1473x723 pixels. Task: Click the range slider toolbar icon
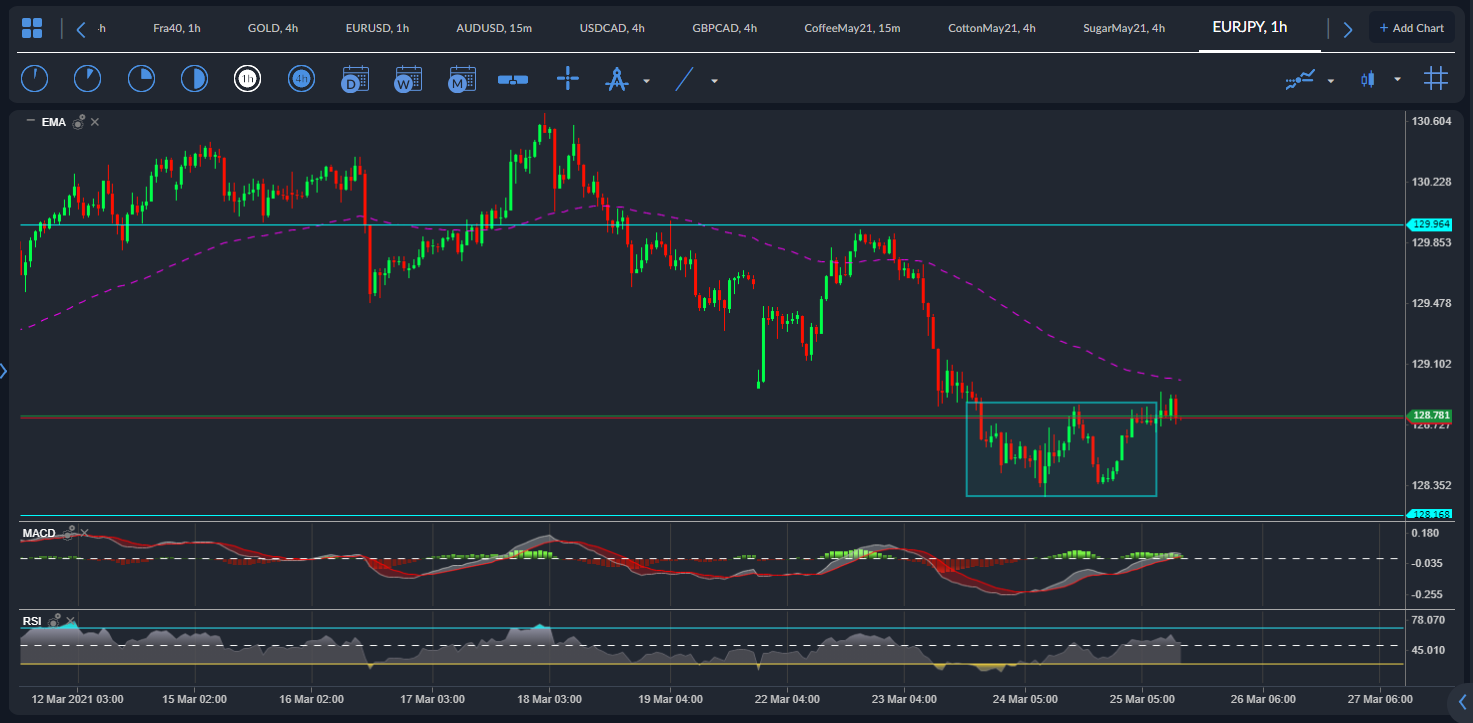click(513, 78)
